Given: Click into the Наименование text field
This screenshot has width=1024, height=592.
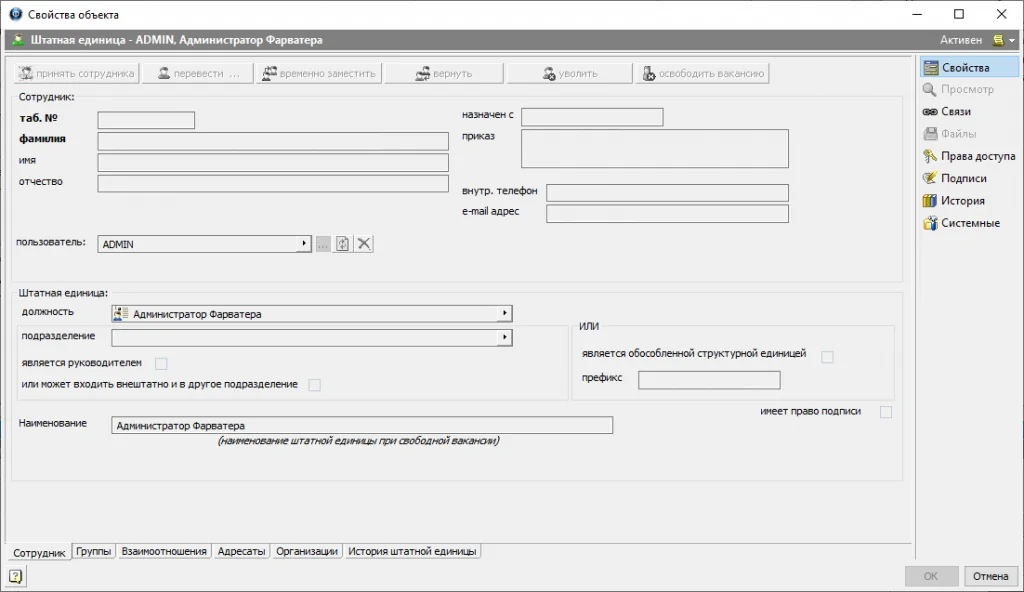Looking at the screenshot, I should [x=362, y=426].
